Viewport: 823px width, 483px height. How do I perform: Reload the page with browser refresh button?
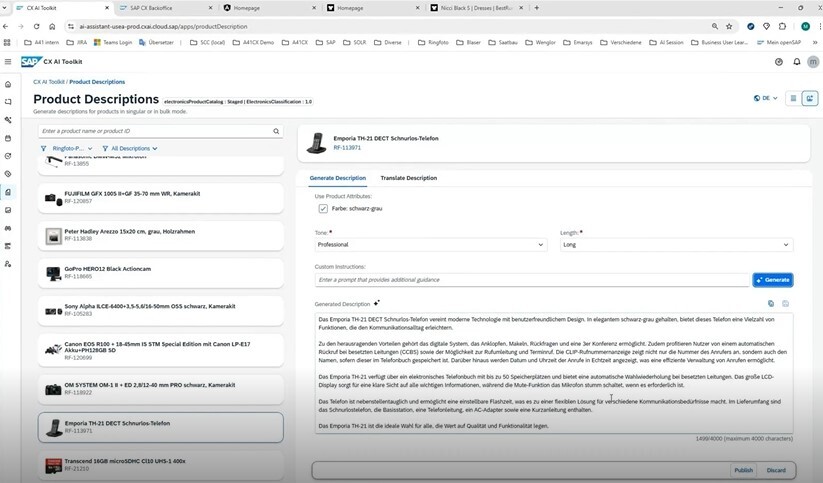pos(36,26)
